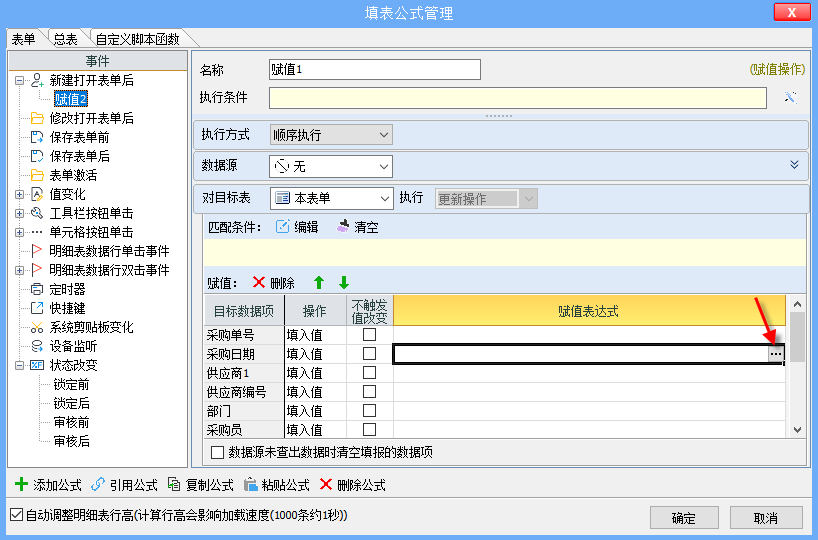Image resolution: width=818 pixels, height=540 pixels.
Task: Click the 编辑 match condition icon
Action: (282, 226)
